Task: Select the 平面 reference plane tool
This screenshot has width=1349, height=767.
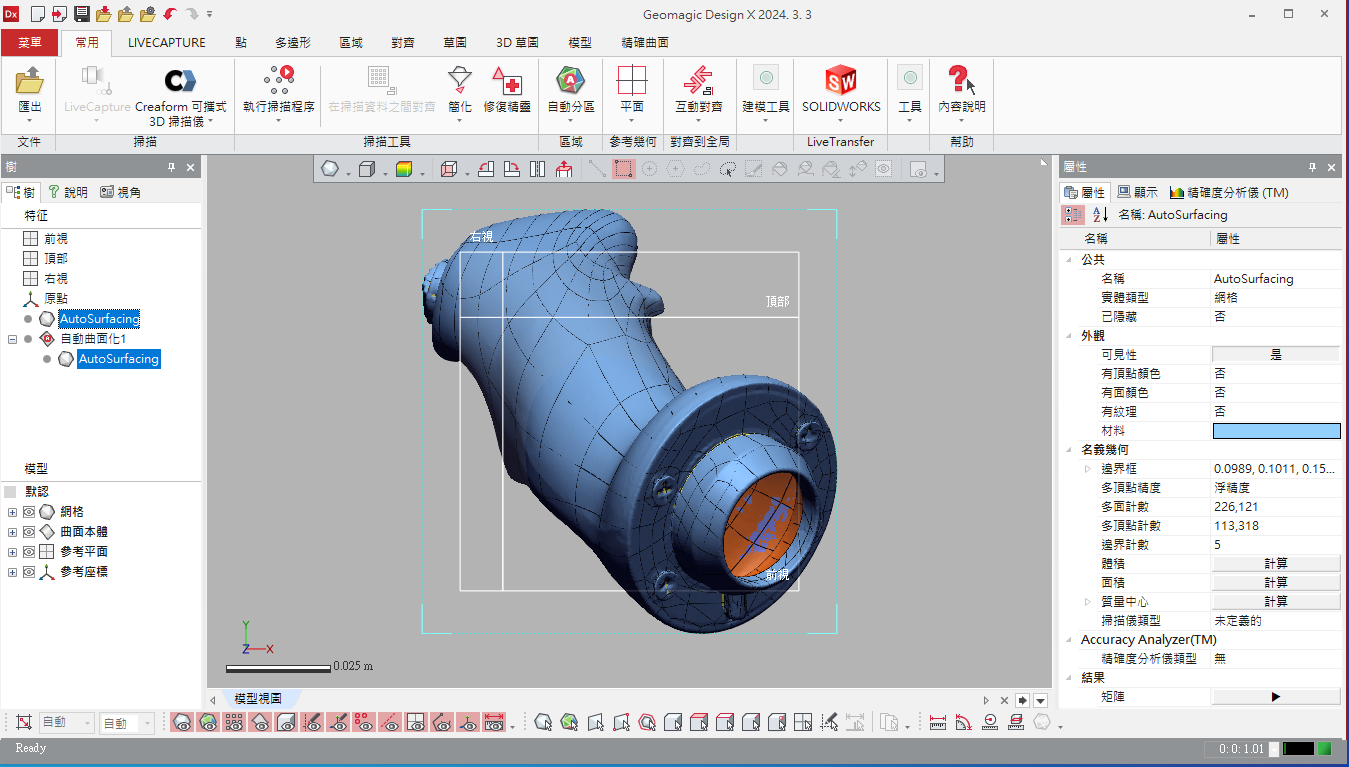Action: [632, 90]
